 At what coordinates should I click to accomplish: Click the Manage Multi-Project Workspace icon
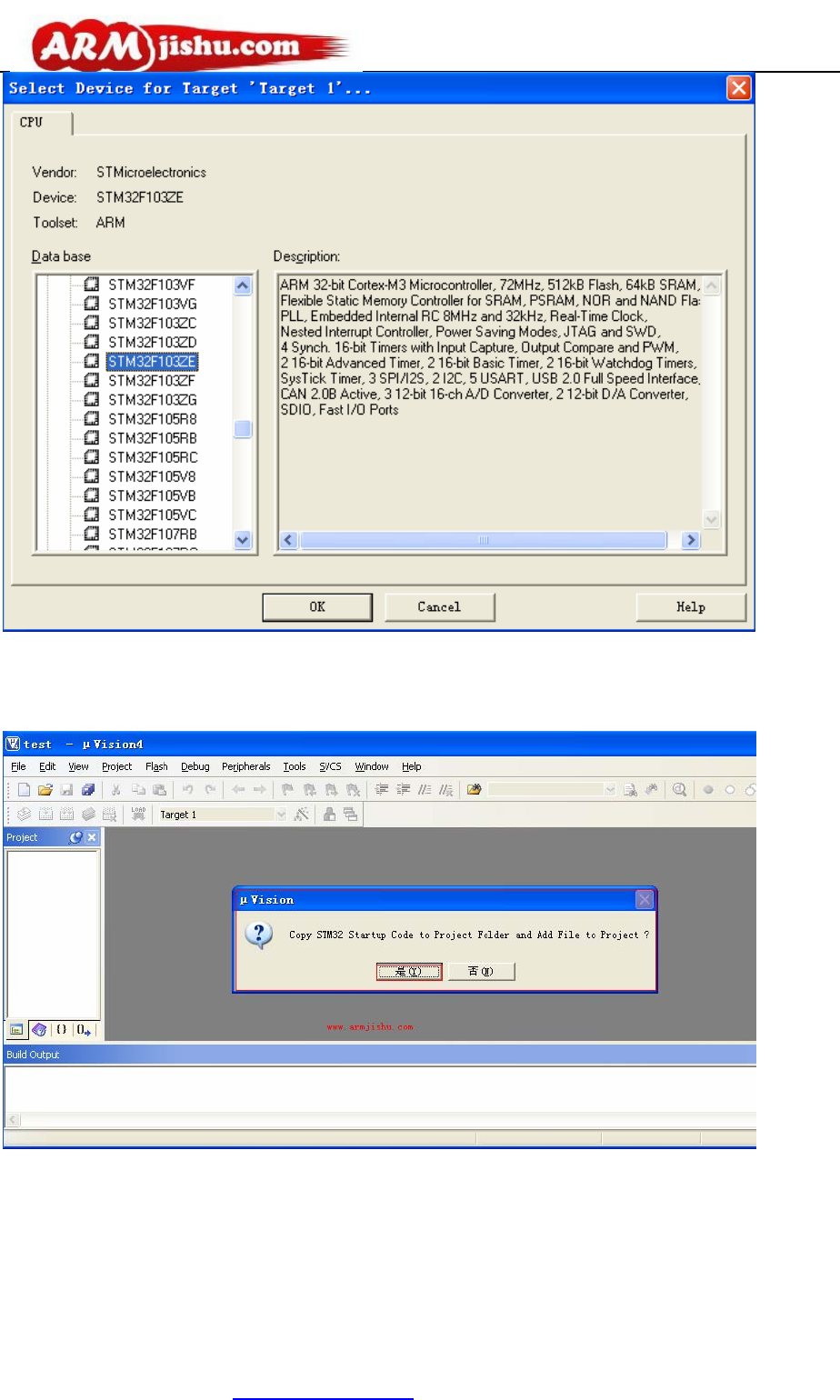point(350,815)
